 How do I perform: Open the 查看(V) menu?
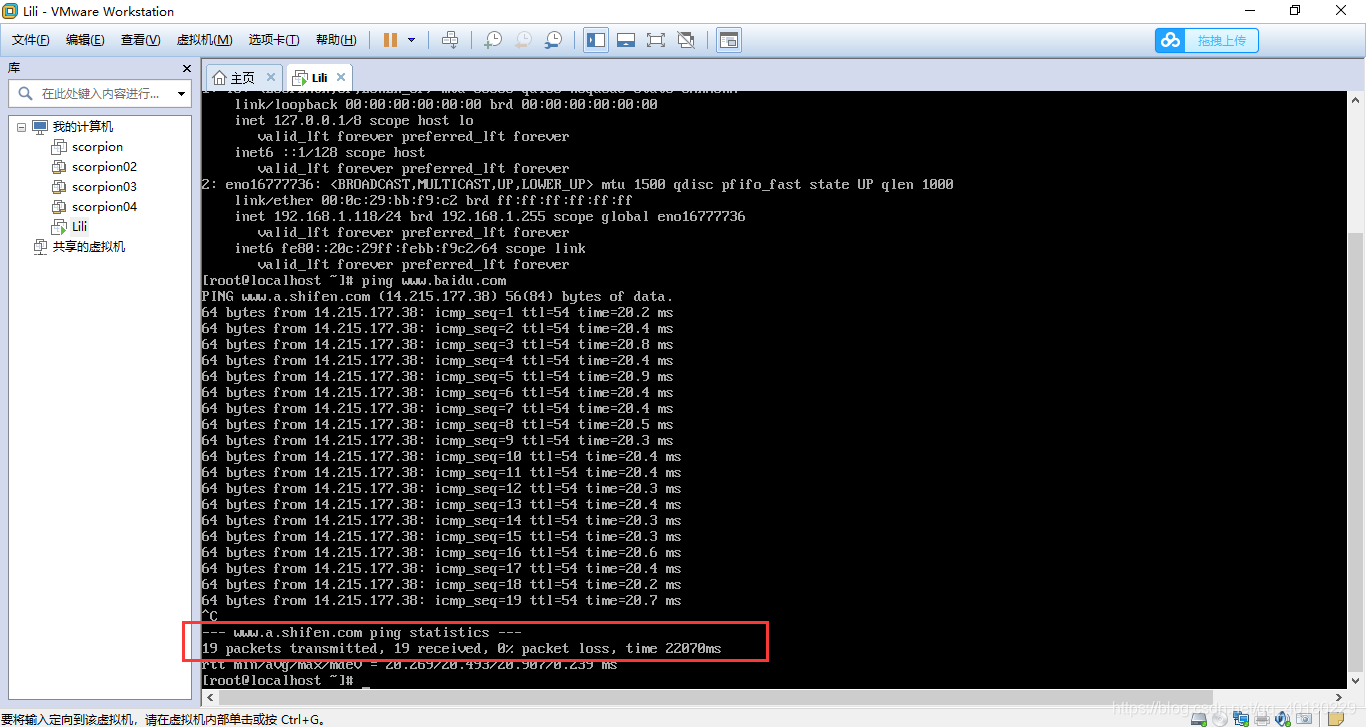click(140, 40)
